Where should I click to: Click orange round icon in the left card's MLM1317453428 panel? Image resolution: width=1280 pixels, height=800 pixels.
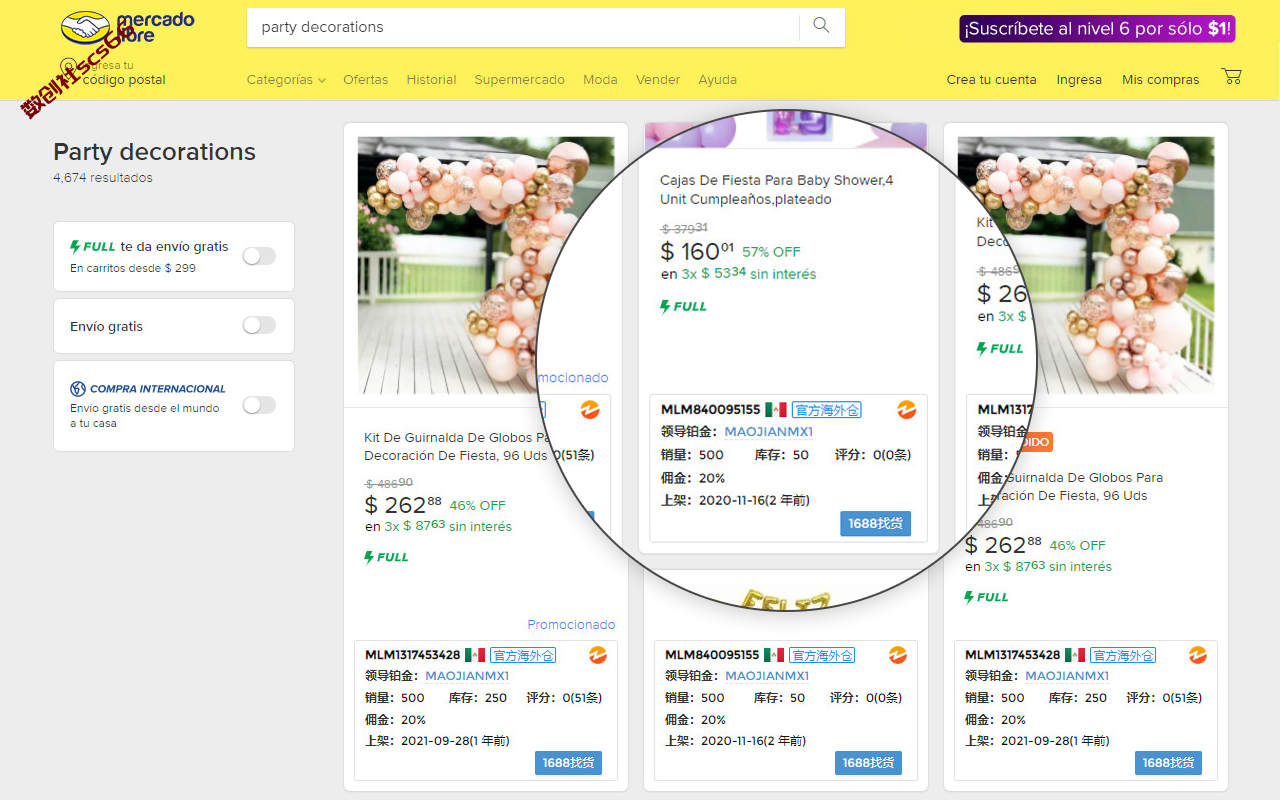[597, 655]
